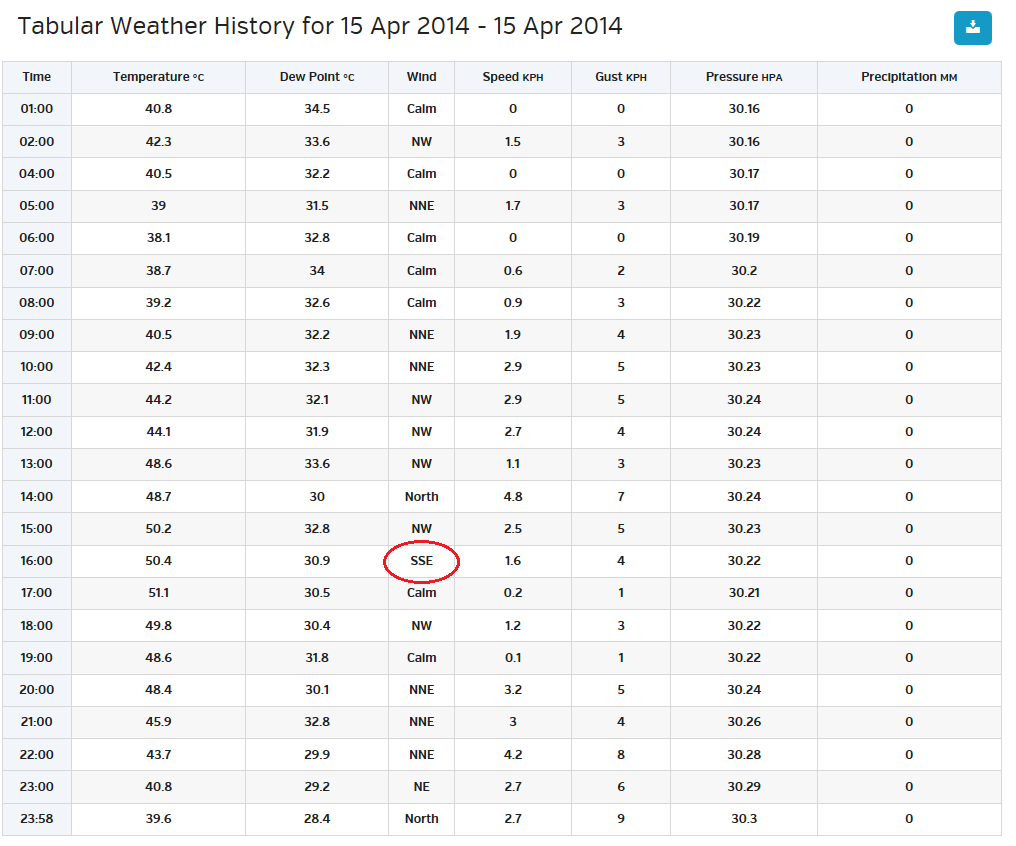Click the circled SSE wind cell
1016x846 pixels.
coord(421,561)
